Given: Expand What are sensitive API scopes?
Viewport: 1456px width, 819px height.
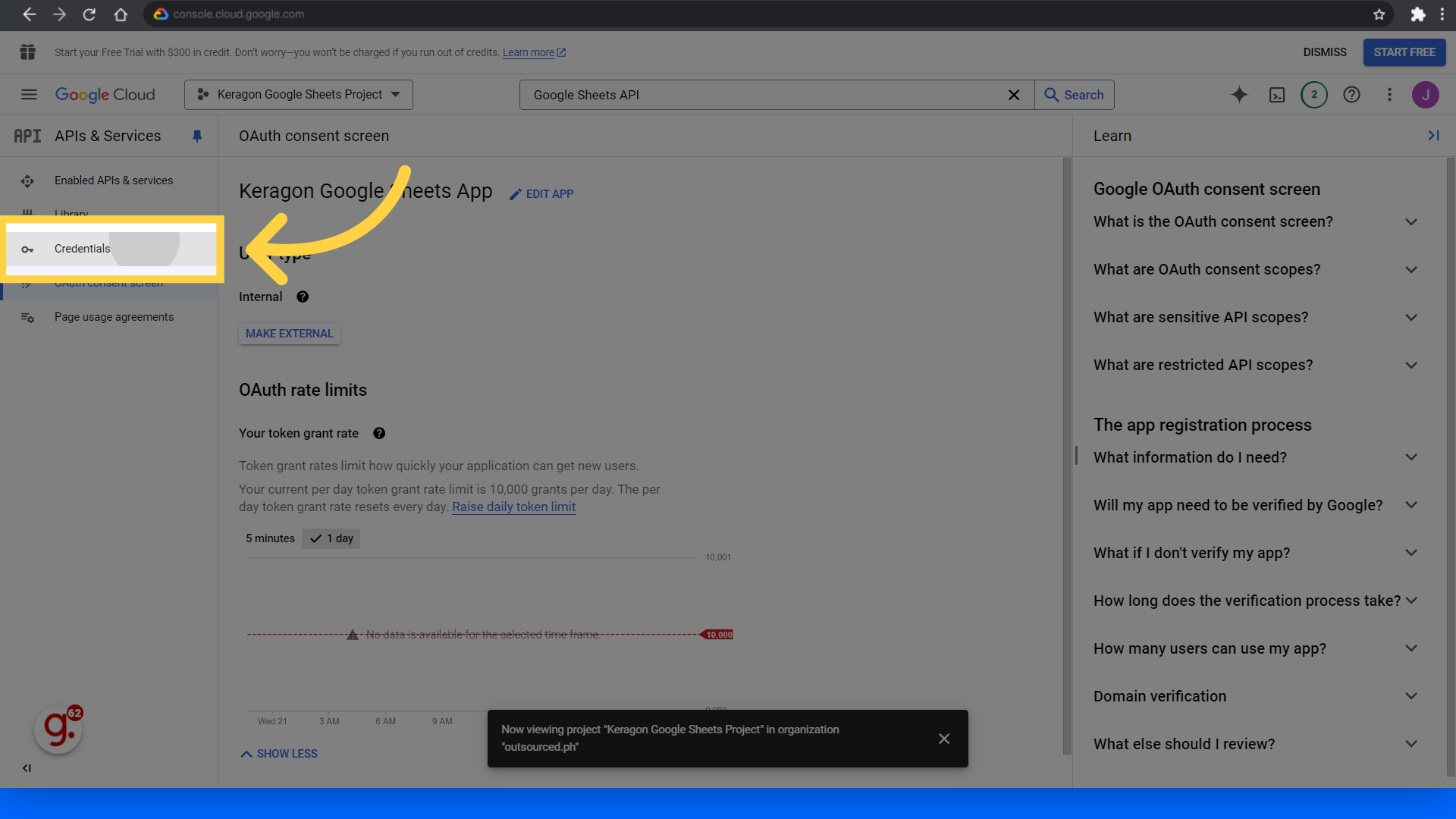Looking at the screenshot, I should (1255, 318).
